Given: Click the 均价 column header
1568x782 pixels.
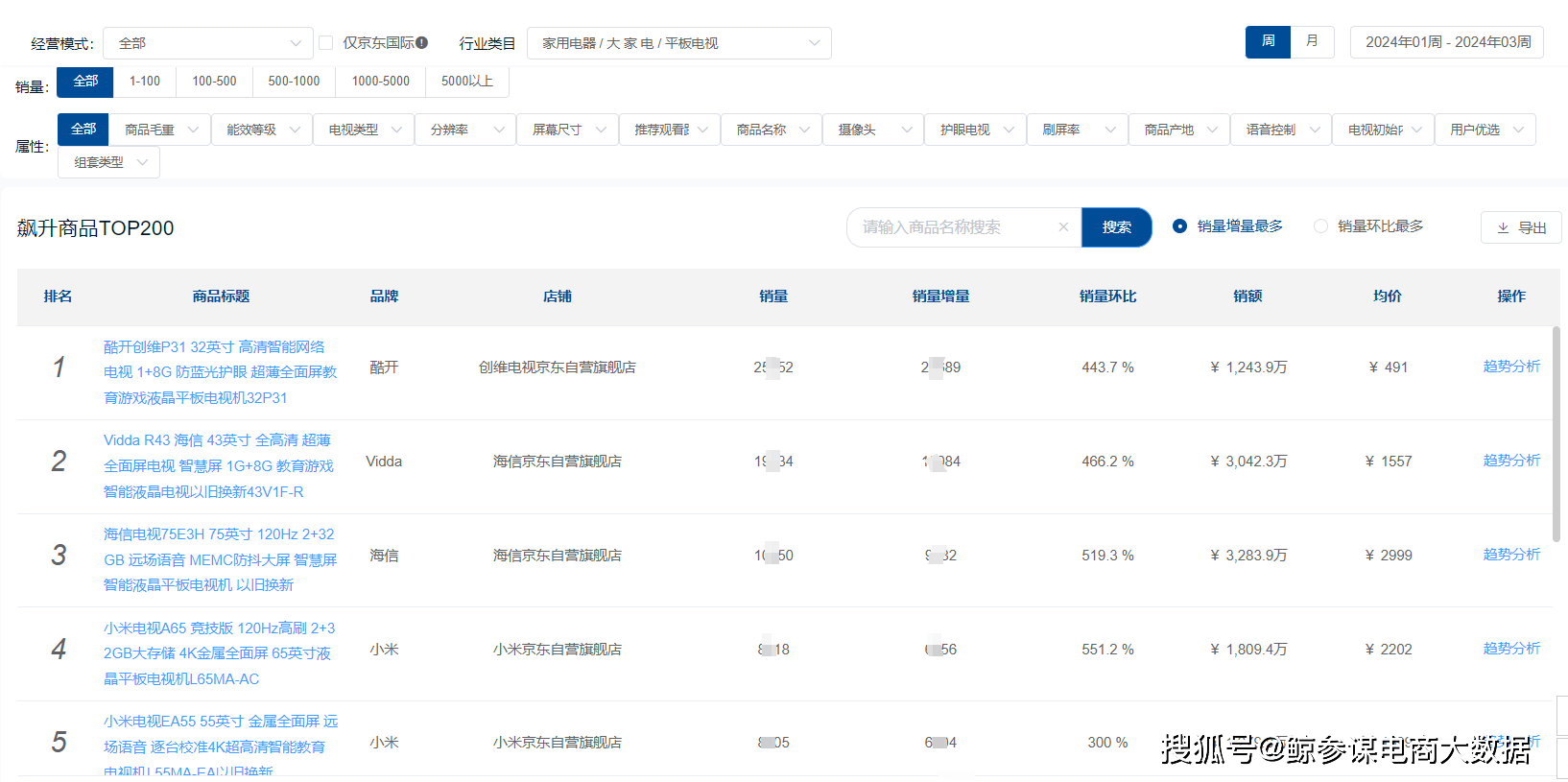Looking at the screenshot, I should [1388, 296].
